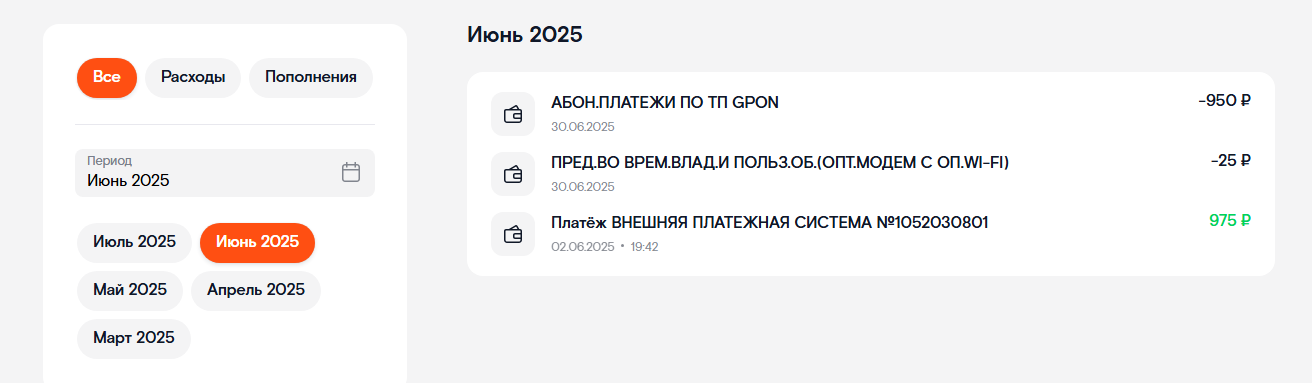Open the ОПТ.МОДЕМ С ОП.WI-FI rental transaction
The image size is (1312, 383).
pos(871,173)
